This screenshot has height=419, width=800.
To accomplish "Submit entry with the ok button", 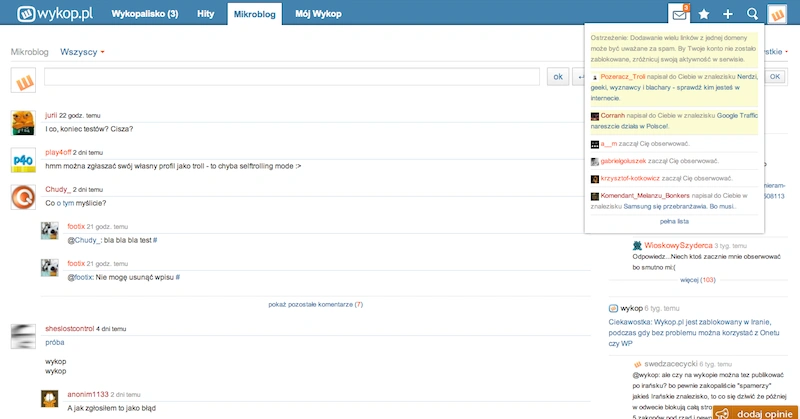I will (x=558, y=77).
